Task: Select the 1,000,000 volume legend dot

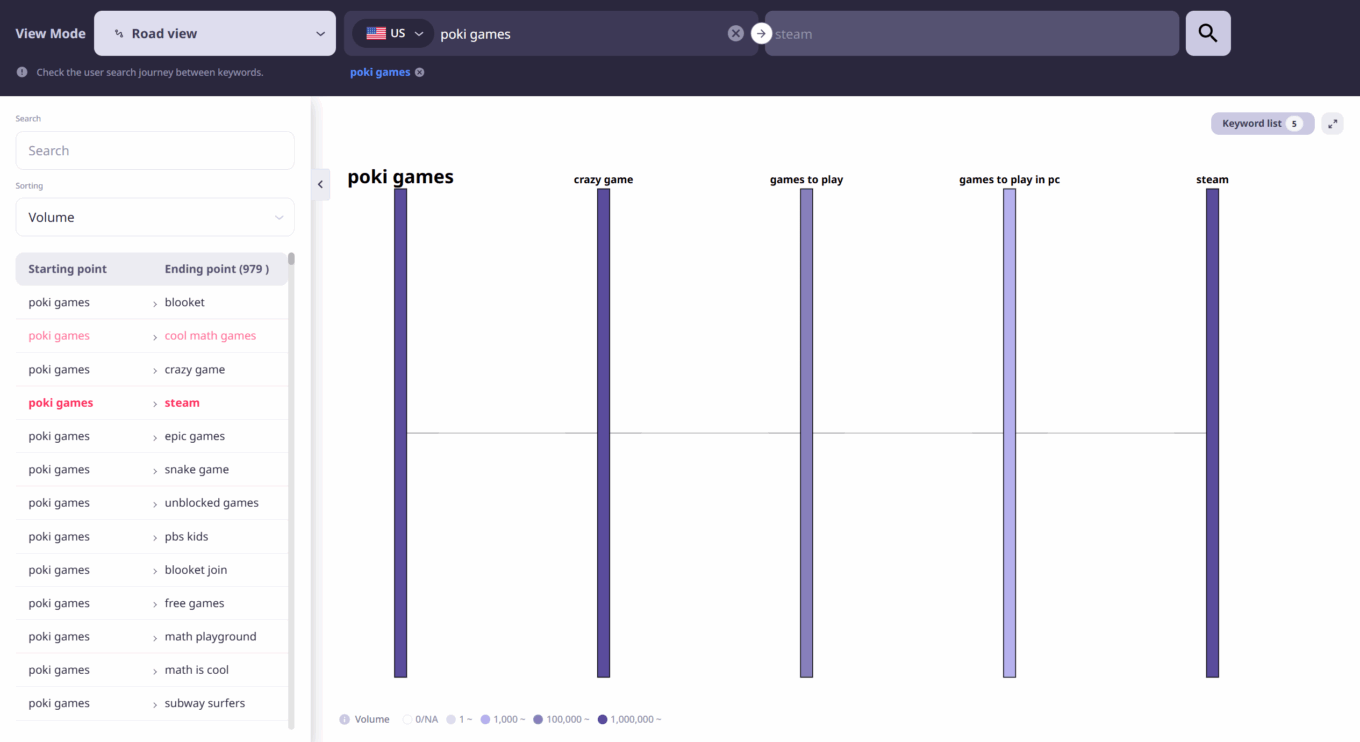Action: click(x=602, y=719)
